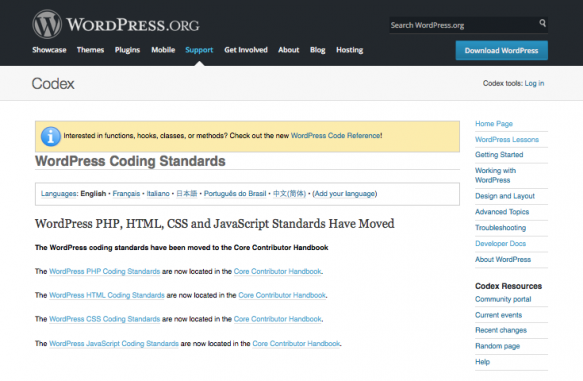This screenshot has width=583, height=381.
Task: Open WordPress CSS Coding Standards link
Action: click(x=104, y=319)
